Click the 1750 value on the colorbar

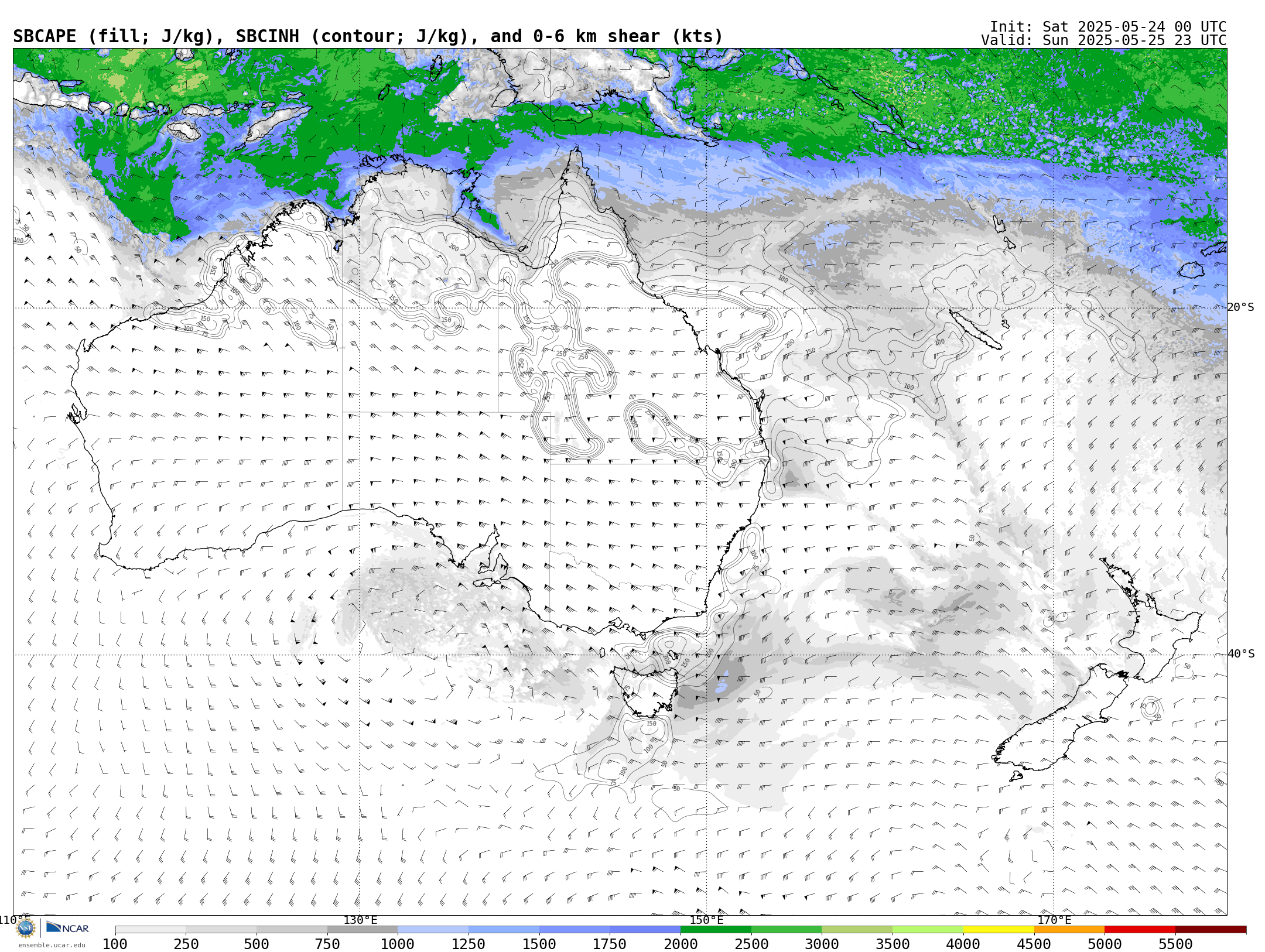tap(610, 944)
